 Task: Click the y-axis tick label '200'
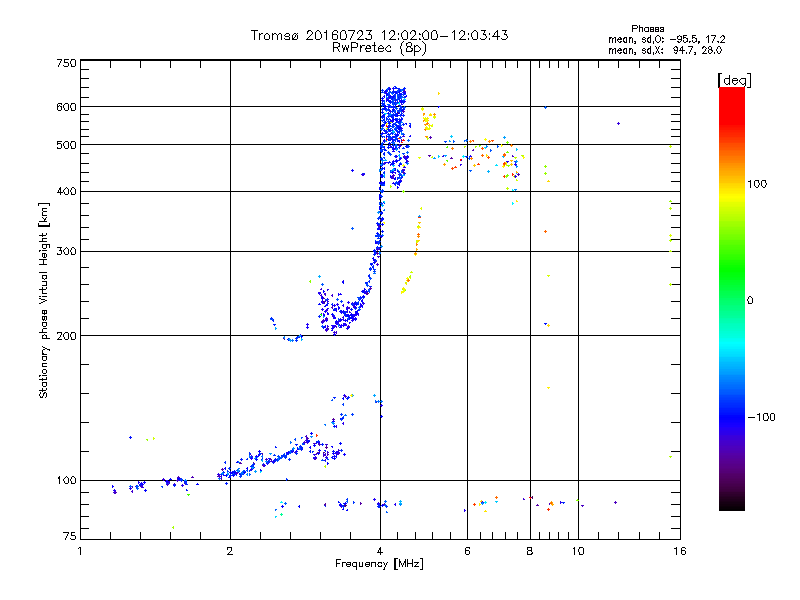pos(66,336)
